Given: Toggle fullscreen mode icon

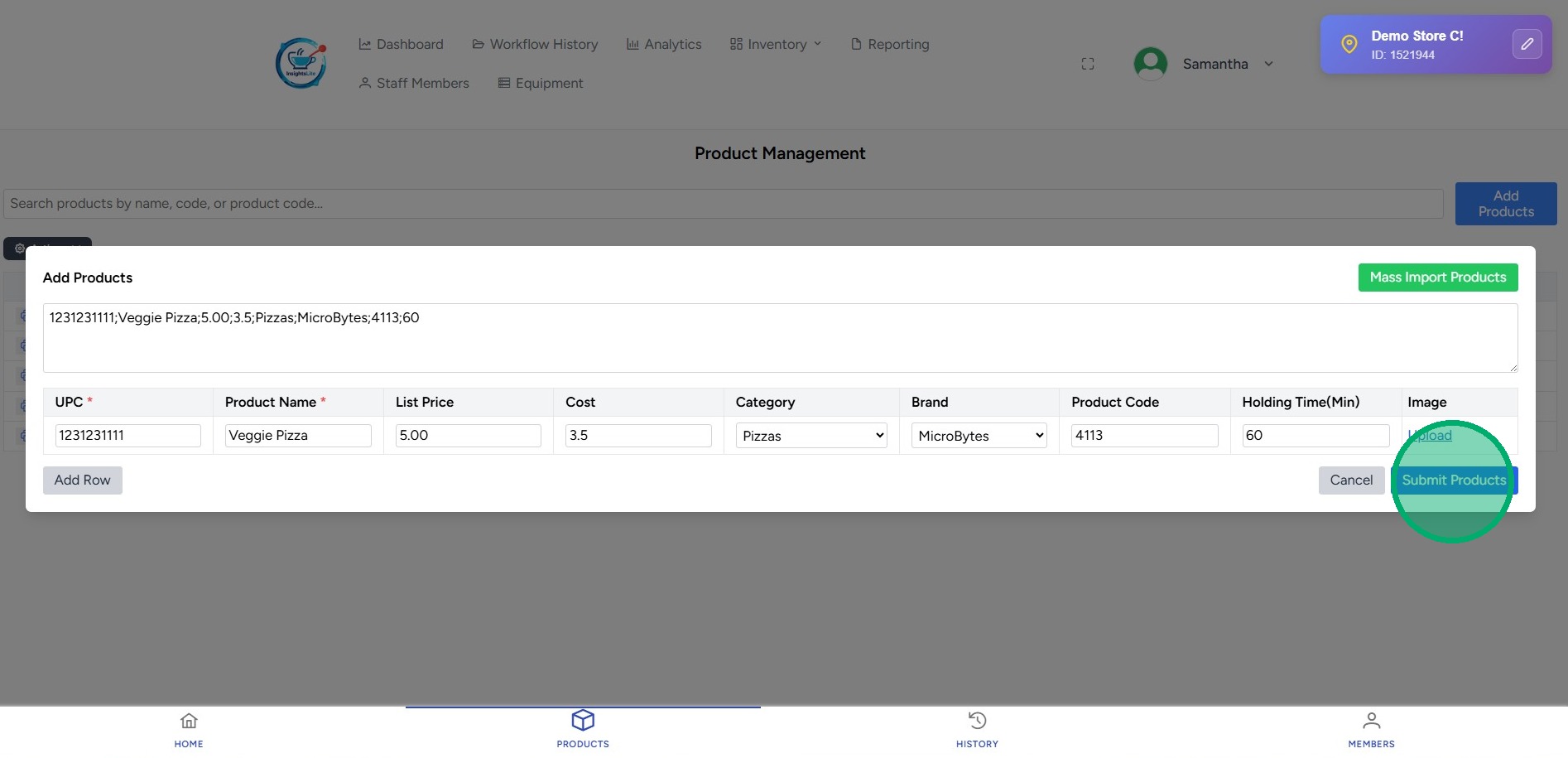Looking at the screenshot, I should (1088, 64).
